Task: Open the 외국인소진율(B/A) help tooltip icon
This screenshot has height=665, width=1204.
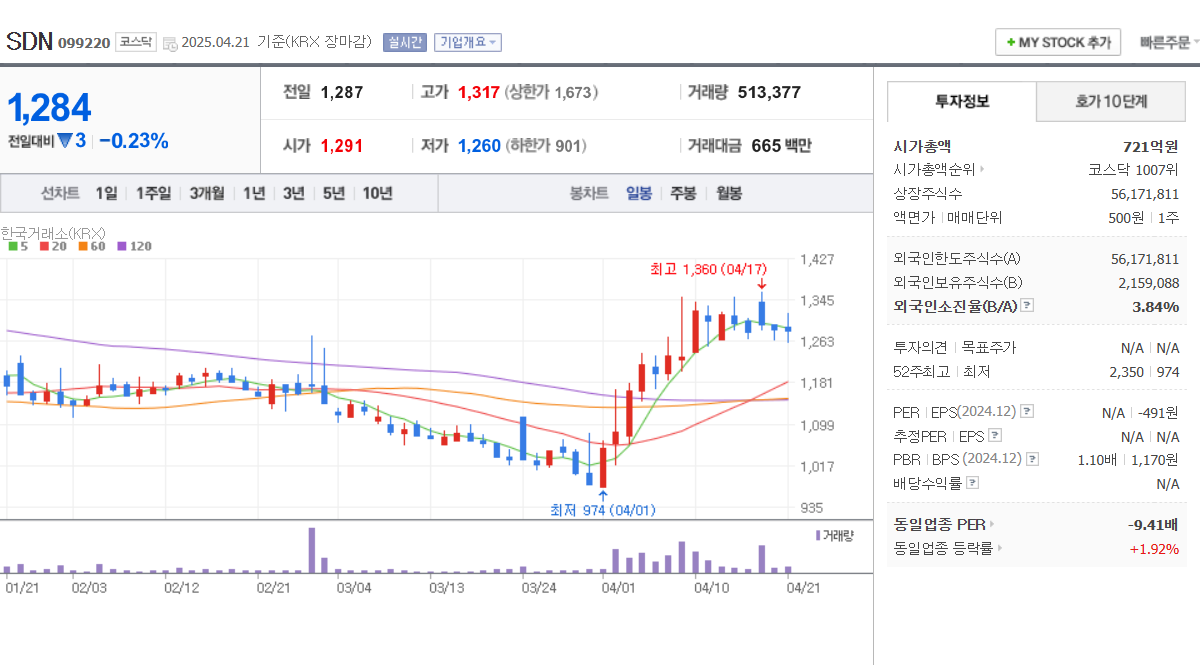Action: click(x=1028, y=304)
